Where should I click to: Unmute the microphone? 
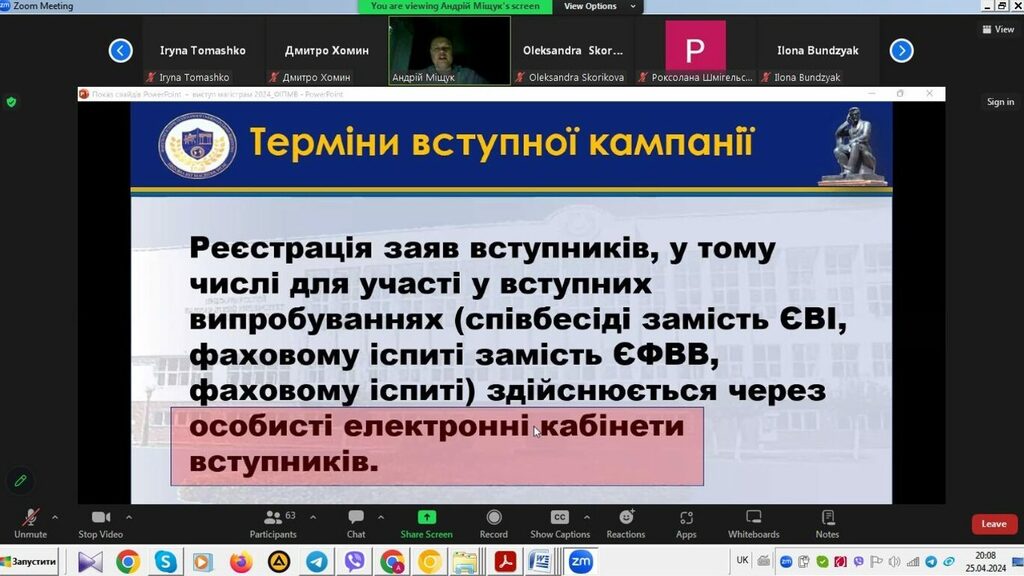point(30,522)
